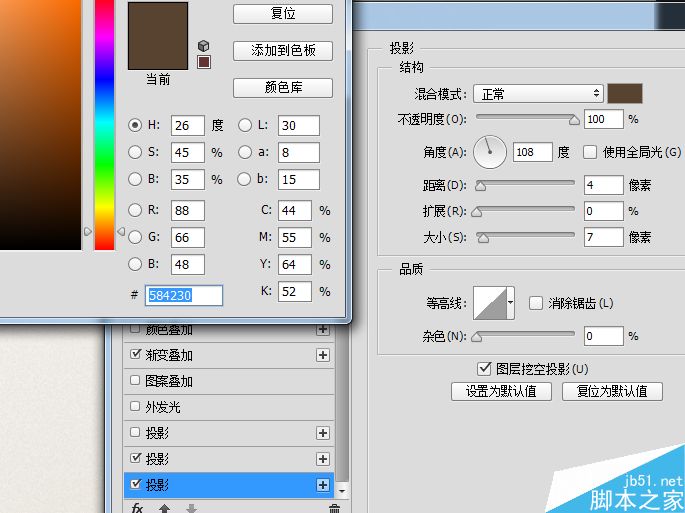
Task: Select the Lab a radio button
Action: tap(245, 152)
